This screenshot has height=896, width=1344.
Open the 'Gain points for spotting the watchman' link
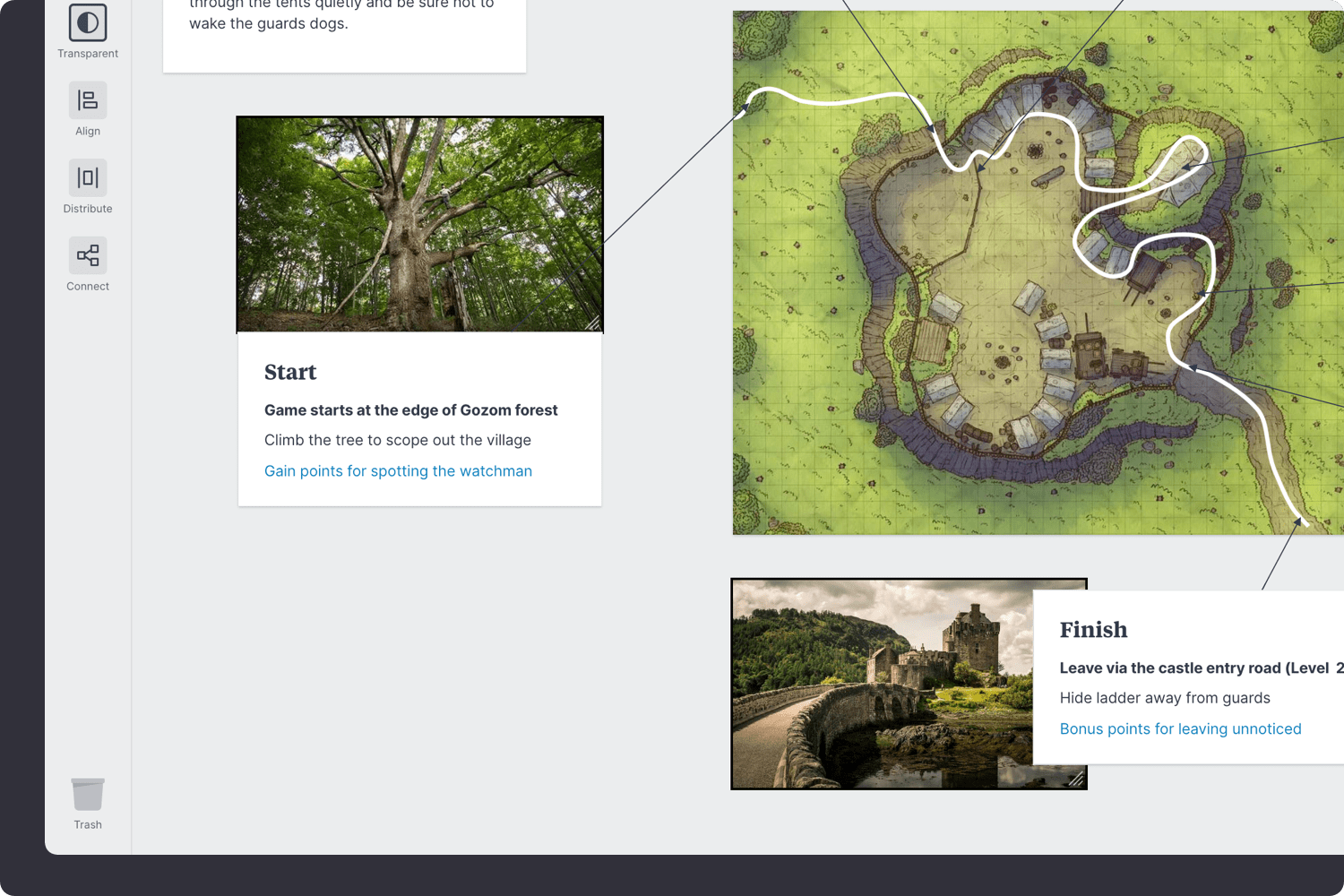(398, 470)
